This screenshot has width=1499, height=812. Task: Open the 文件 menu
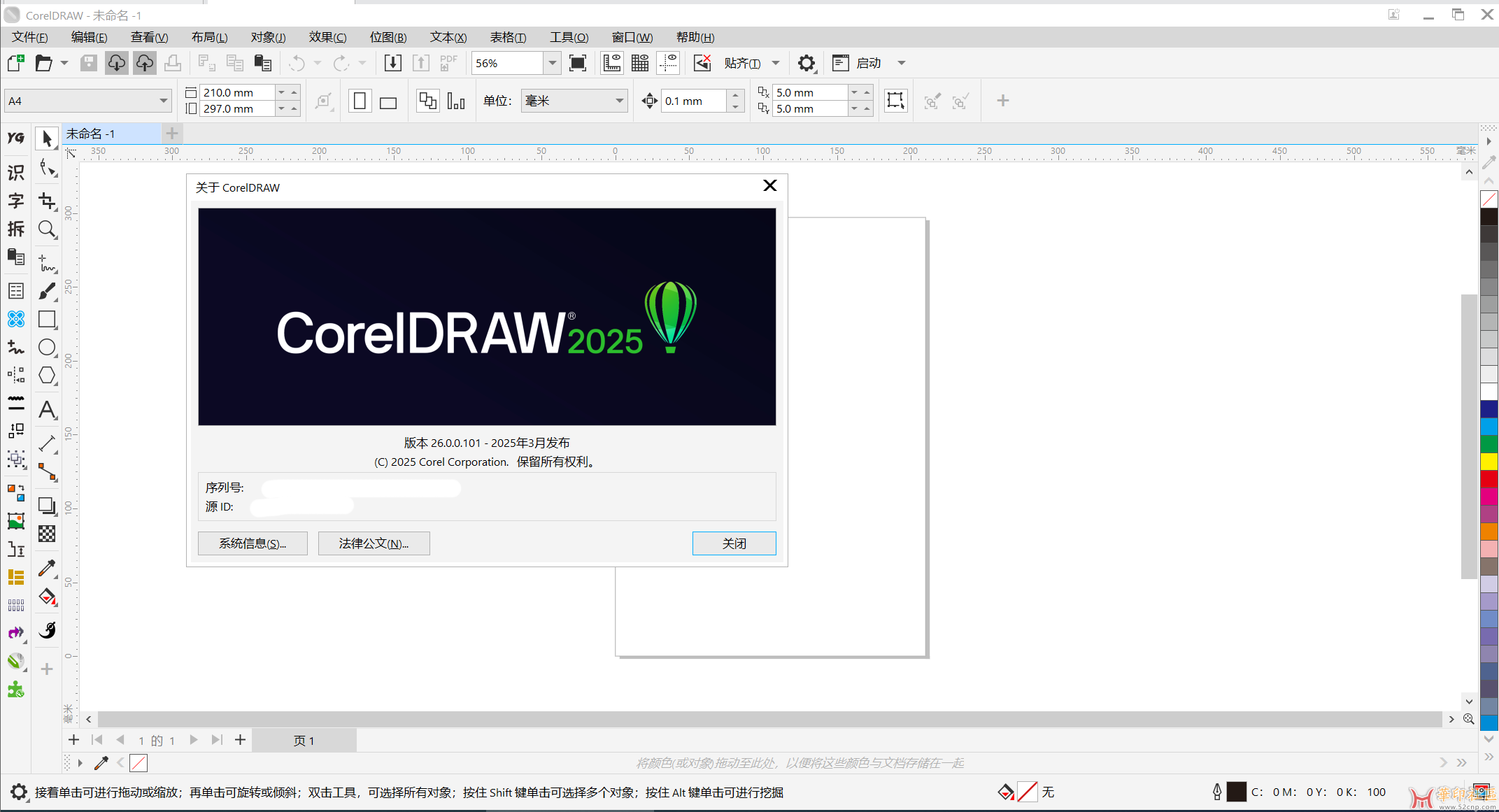30,37
